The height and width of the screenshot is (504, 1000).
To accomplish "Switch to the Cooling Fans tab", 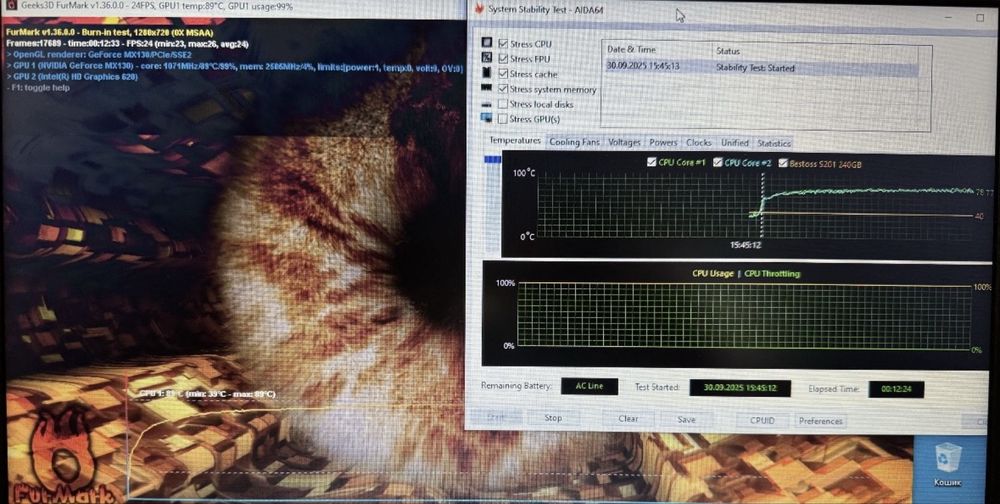I will point(575,142).
